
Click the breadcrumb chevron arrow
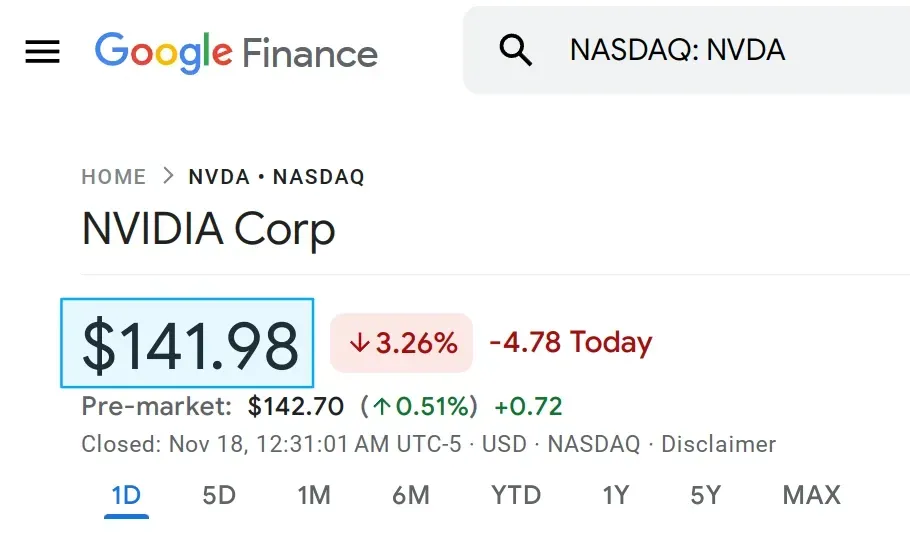point(168,176)
